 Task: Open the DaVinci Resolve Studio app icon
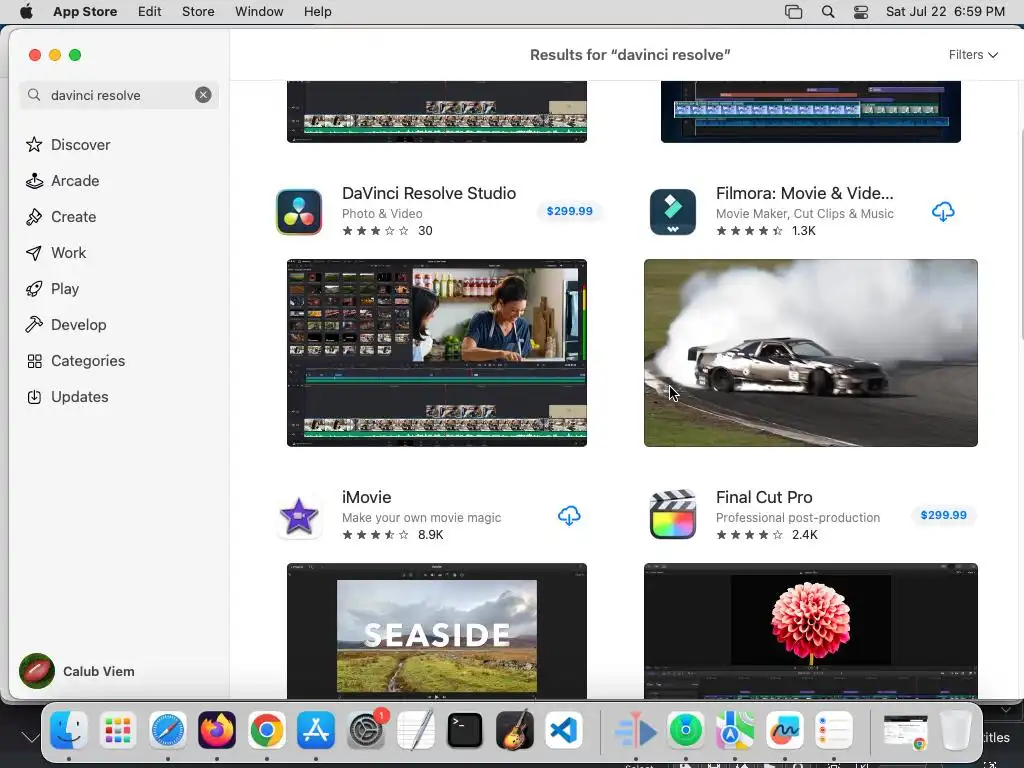pos(299,212)
